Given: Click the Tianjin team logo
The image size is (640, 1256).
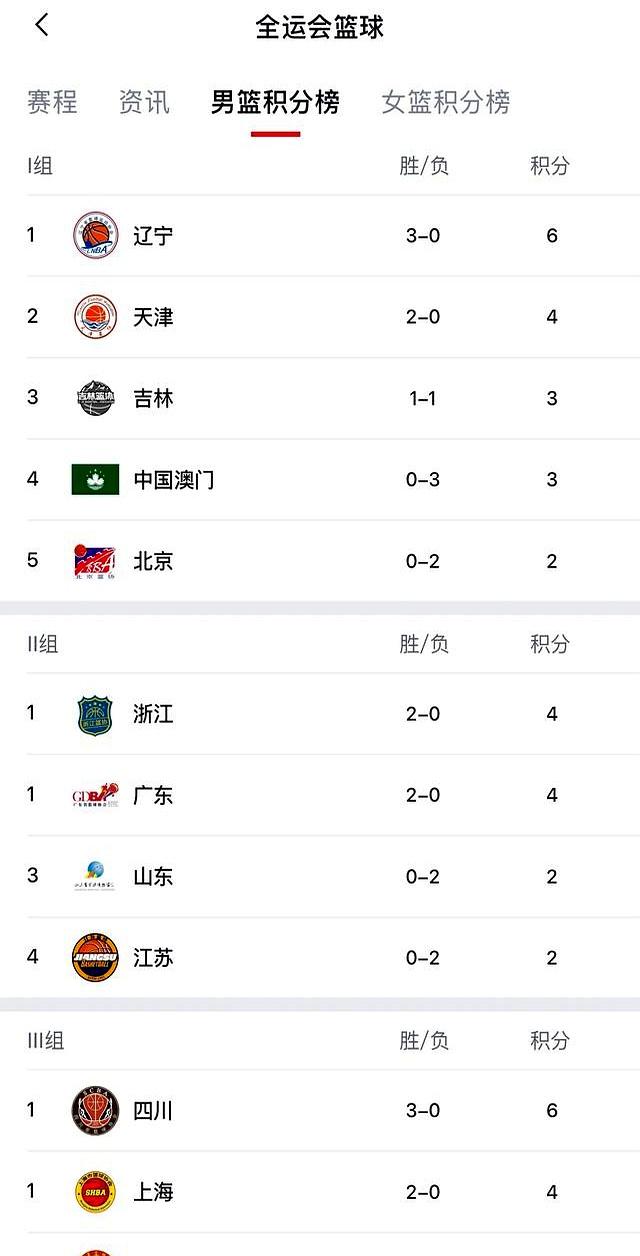Looking at the screenshot, I should click(95, 317).
